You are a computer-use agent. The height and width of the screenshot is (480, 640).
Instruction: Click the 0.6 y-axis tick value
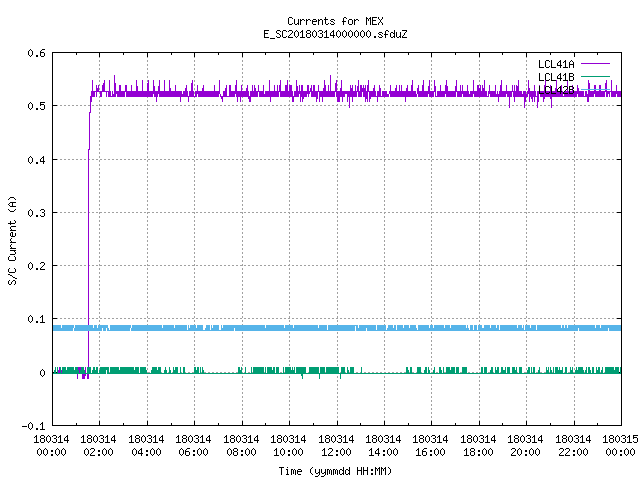click(36, 53)
